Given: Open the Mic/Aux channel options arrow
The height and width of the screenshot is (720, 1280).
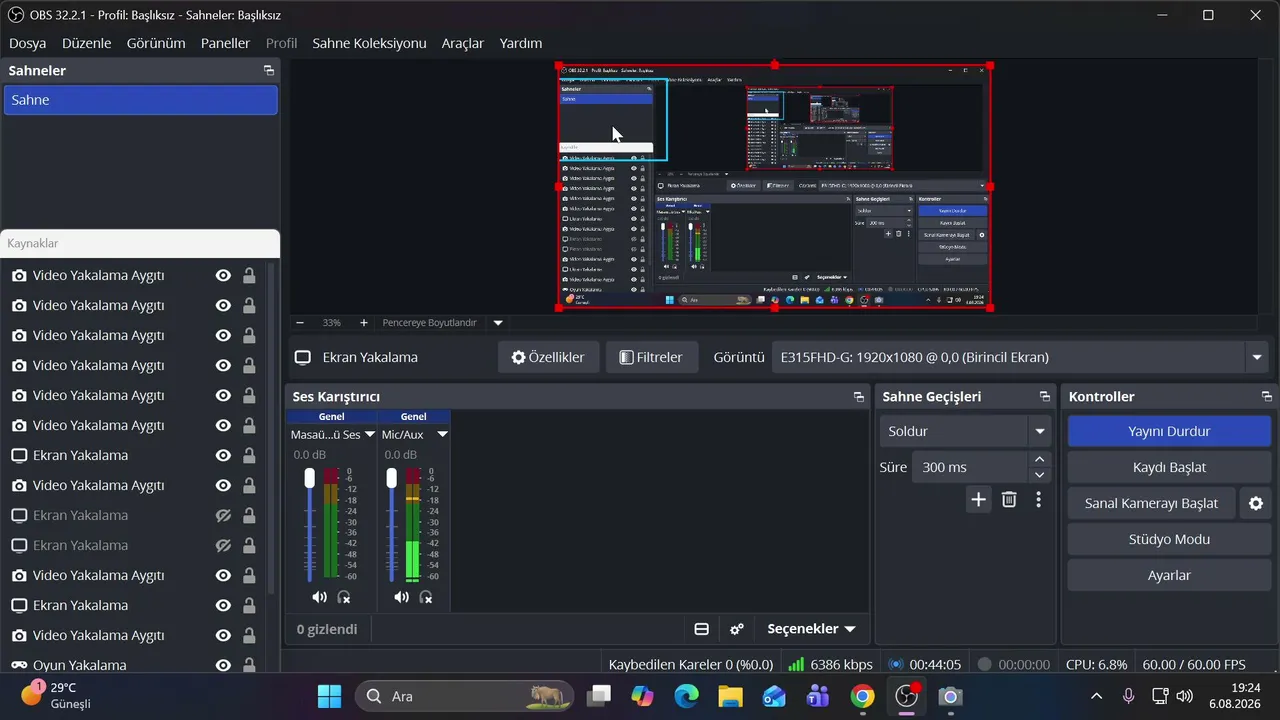Looking at the screenshot, I should (x=442, y=435).
